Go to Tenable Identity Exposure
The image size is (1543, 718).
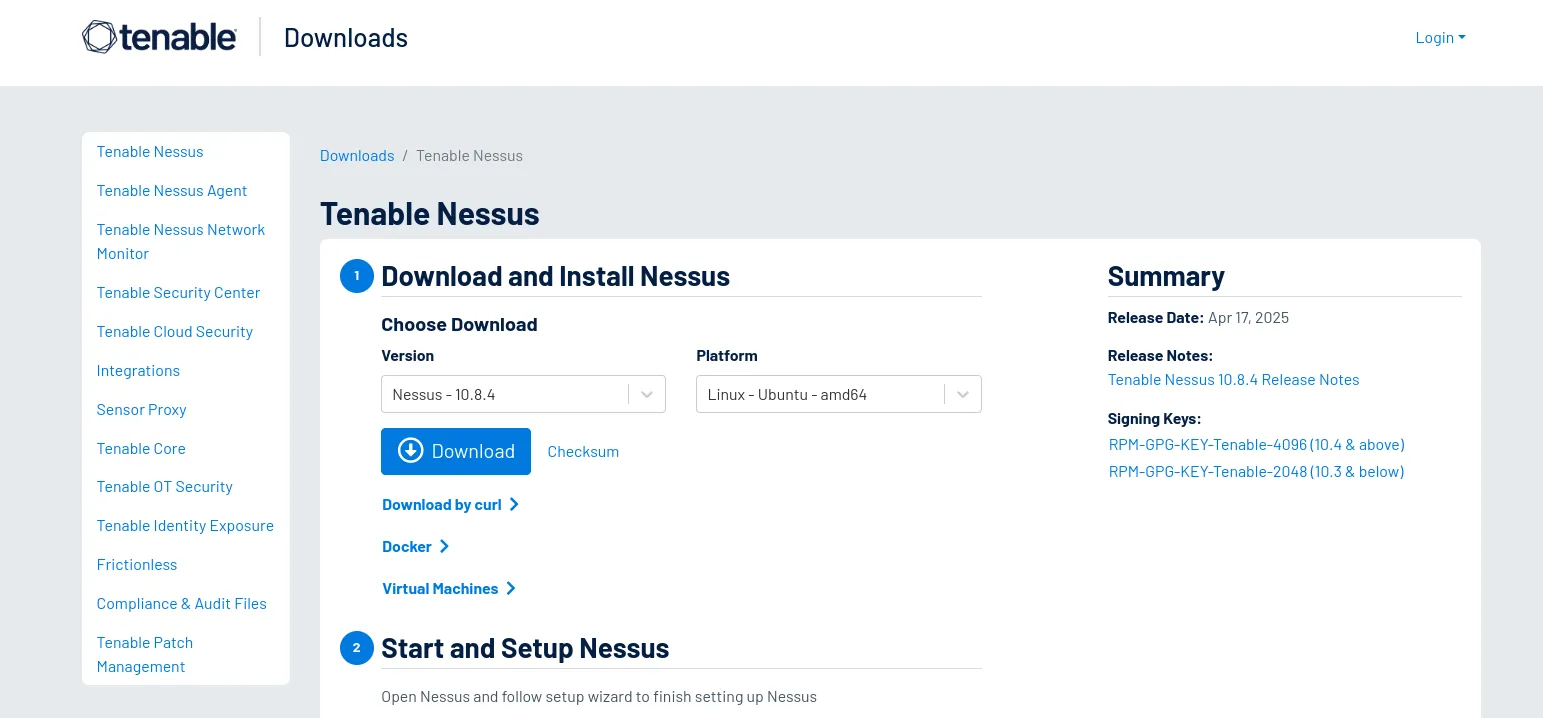[185, 526]
